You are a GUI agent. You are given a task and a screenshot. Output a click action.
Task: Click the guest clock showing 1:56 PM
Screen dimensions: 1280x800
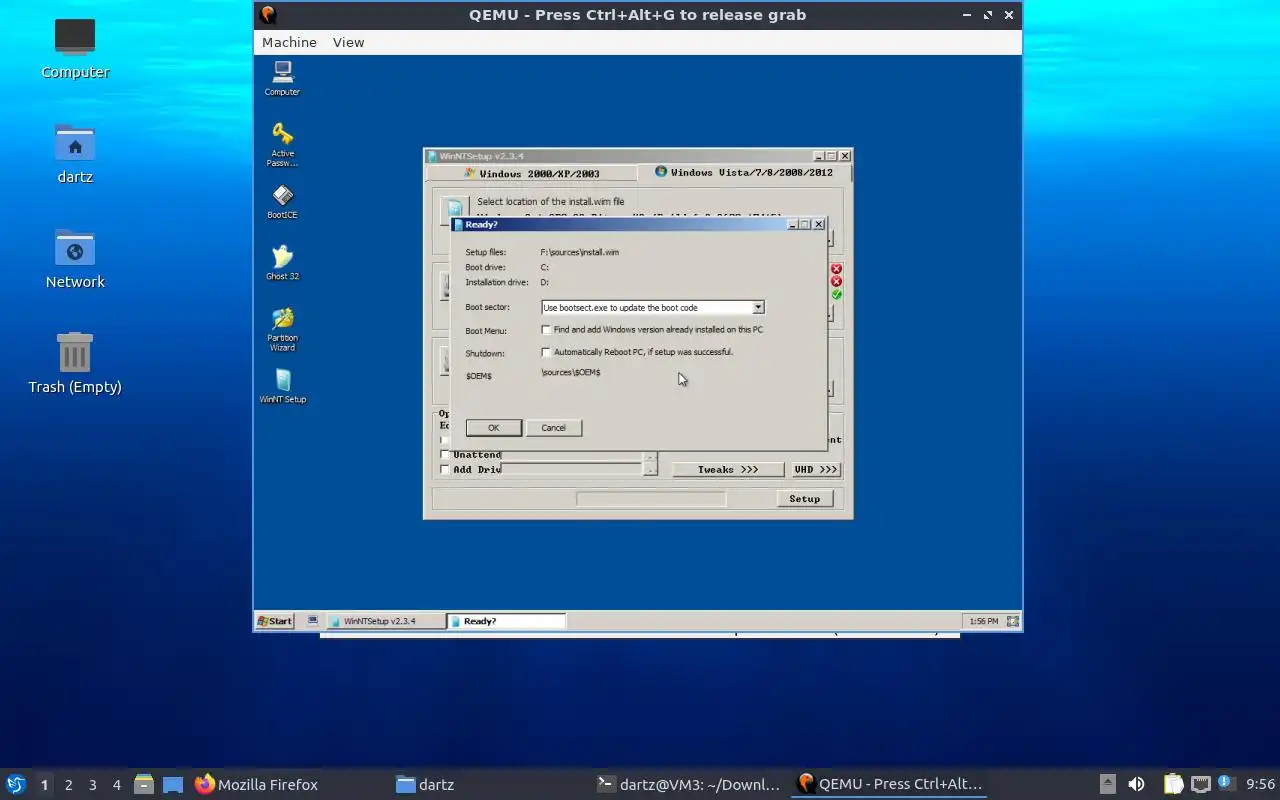click(x=983, y=621)
